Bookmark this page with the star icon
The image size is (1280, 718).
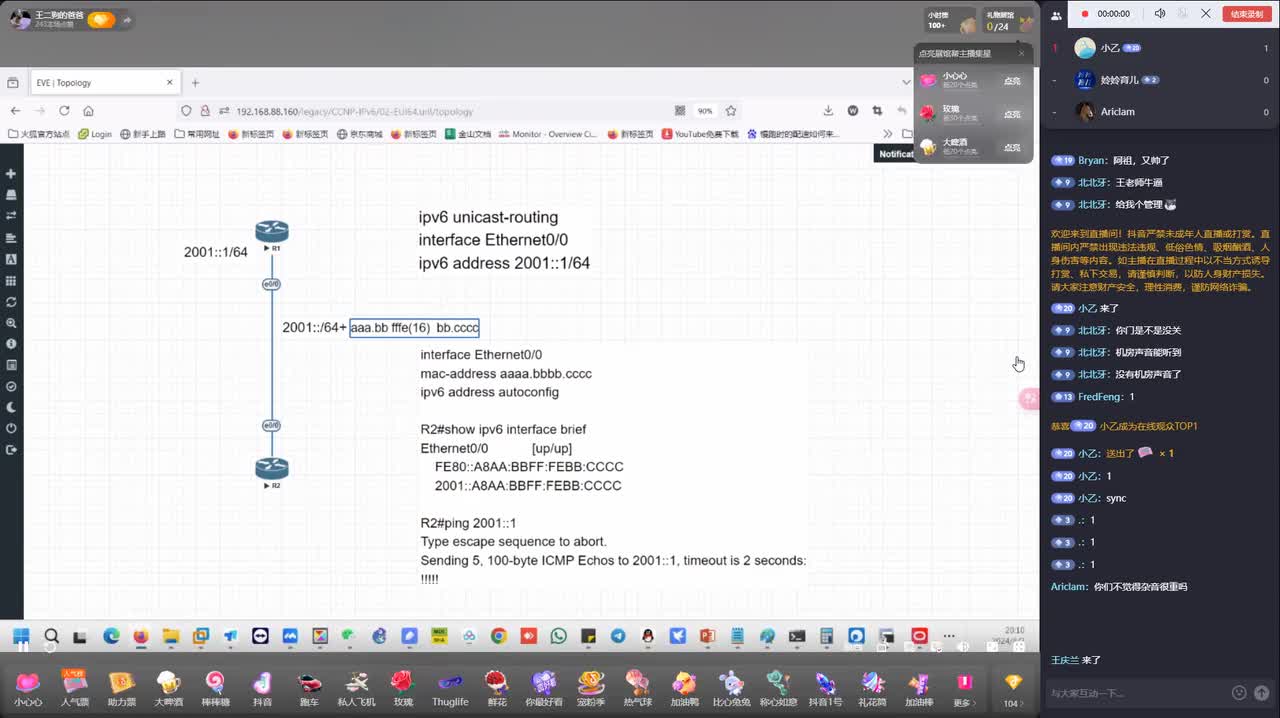[731, 111]
